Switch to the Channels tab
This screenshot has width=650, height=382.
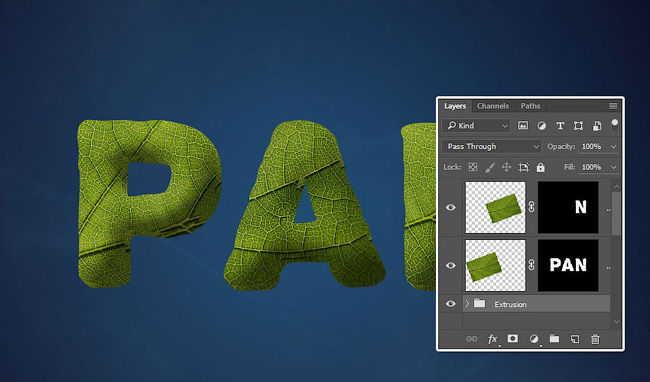point(492,106)
